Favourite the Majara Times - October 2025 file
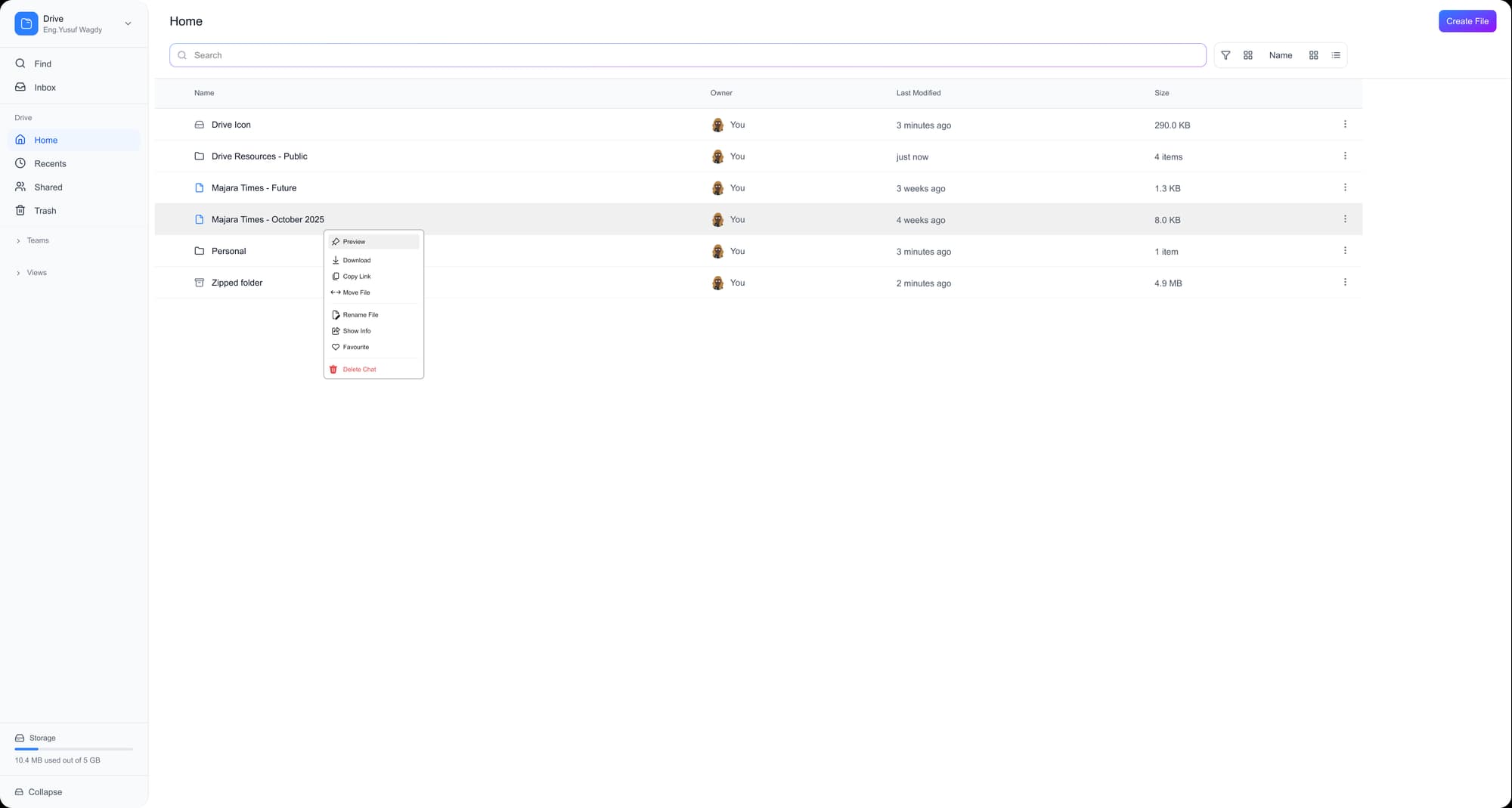 (355, 347)
